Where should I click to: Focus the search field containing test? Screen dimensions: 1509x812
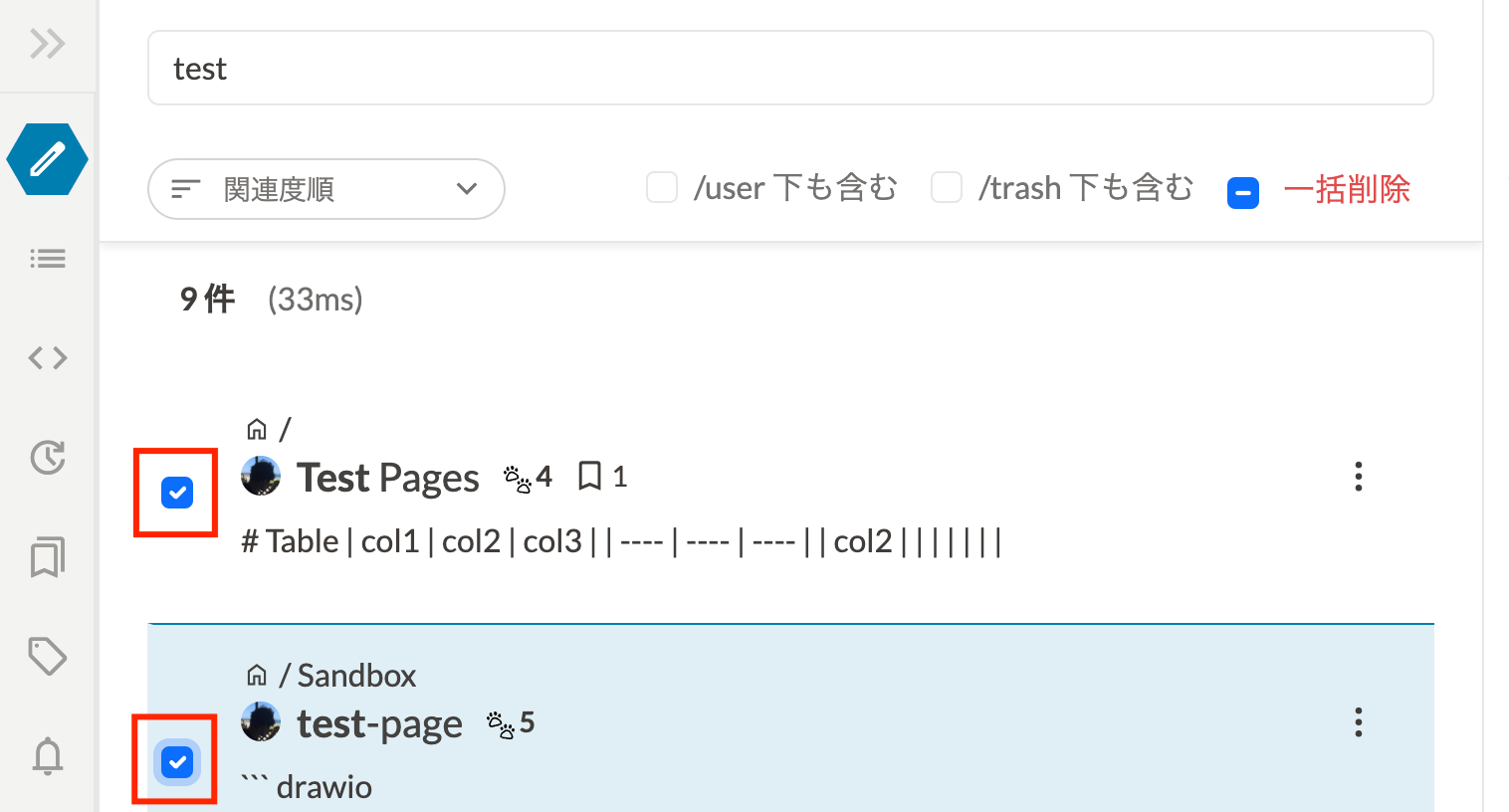coord(790,68)
